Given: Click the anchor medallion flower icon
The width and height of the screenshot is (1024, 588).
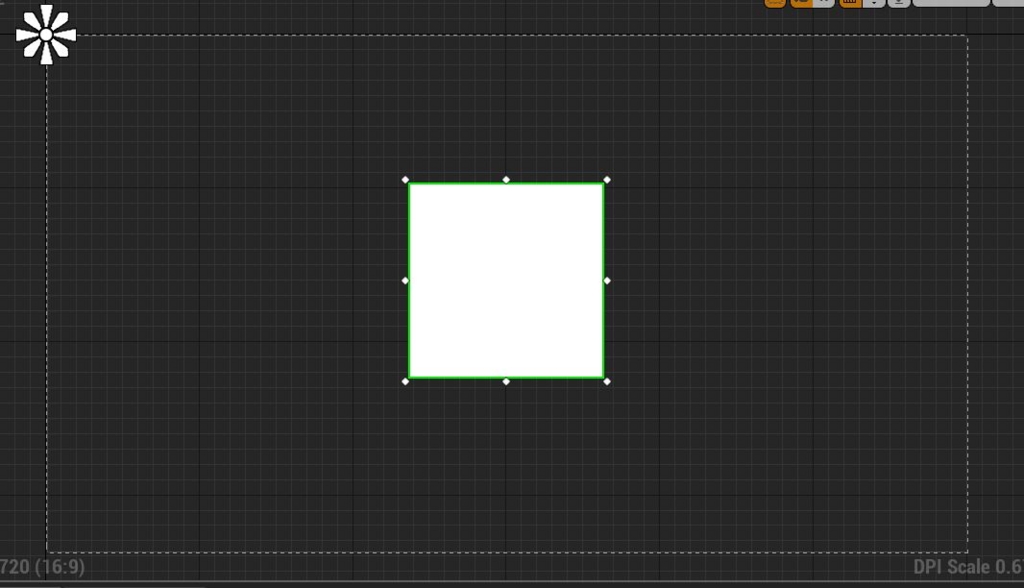Looking at the screenshot, I should [x=46, y=35].
